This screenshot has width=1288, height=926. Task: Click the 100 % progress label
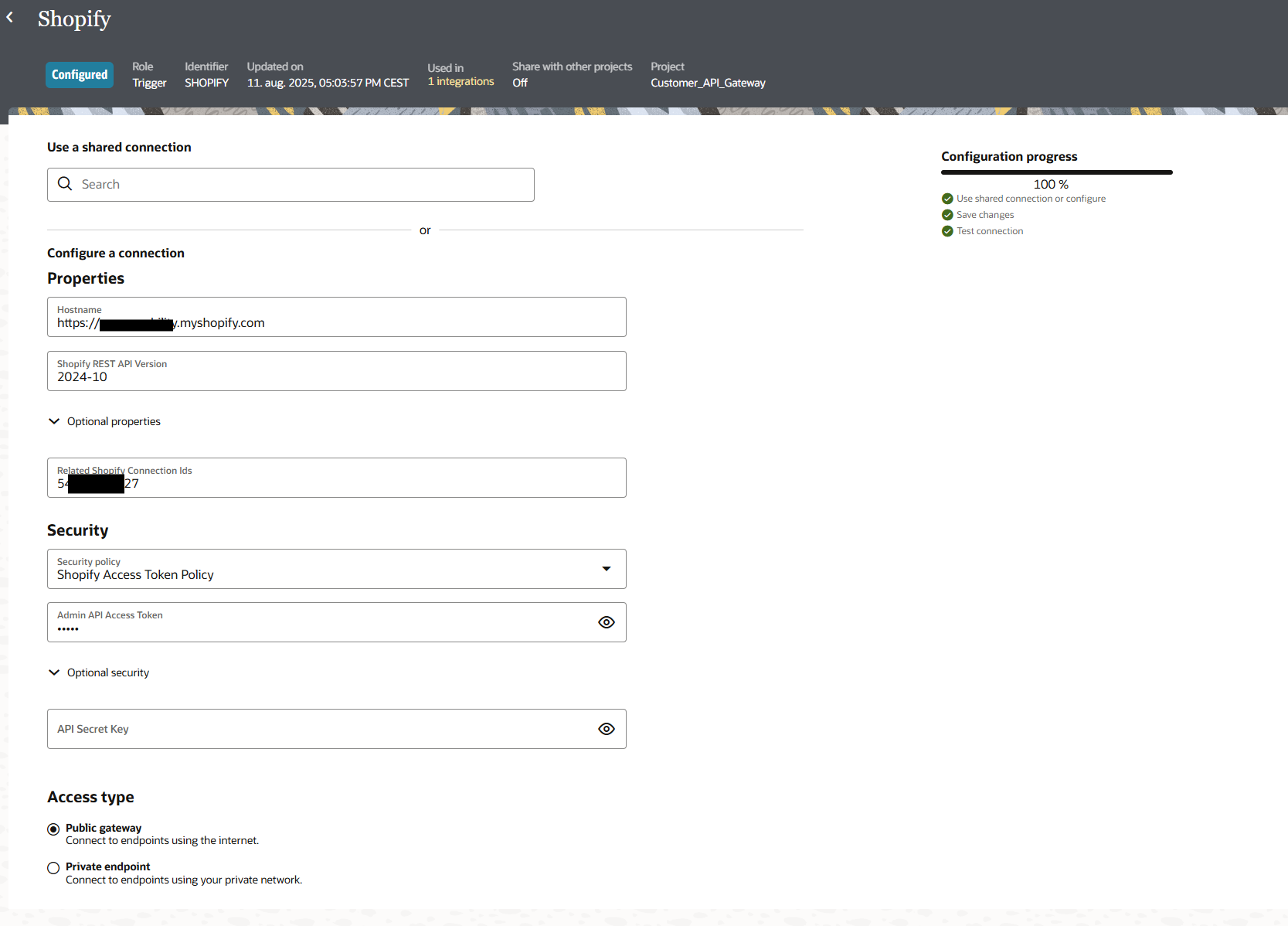coord(1051,184)
